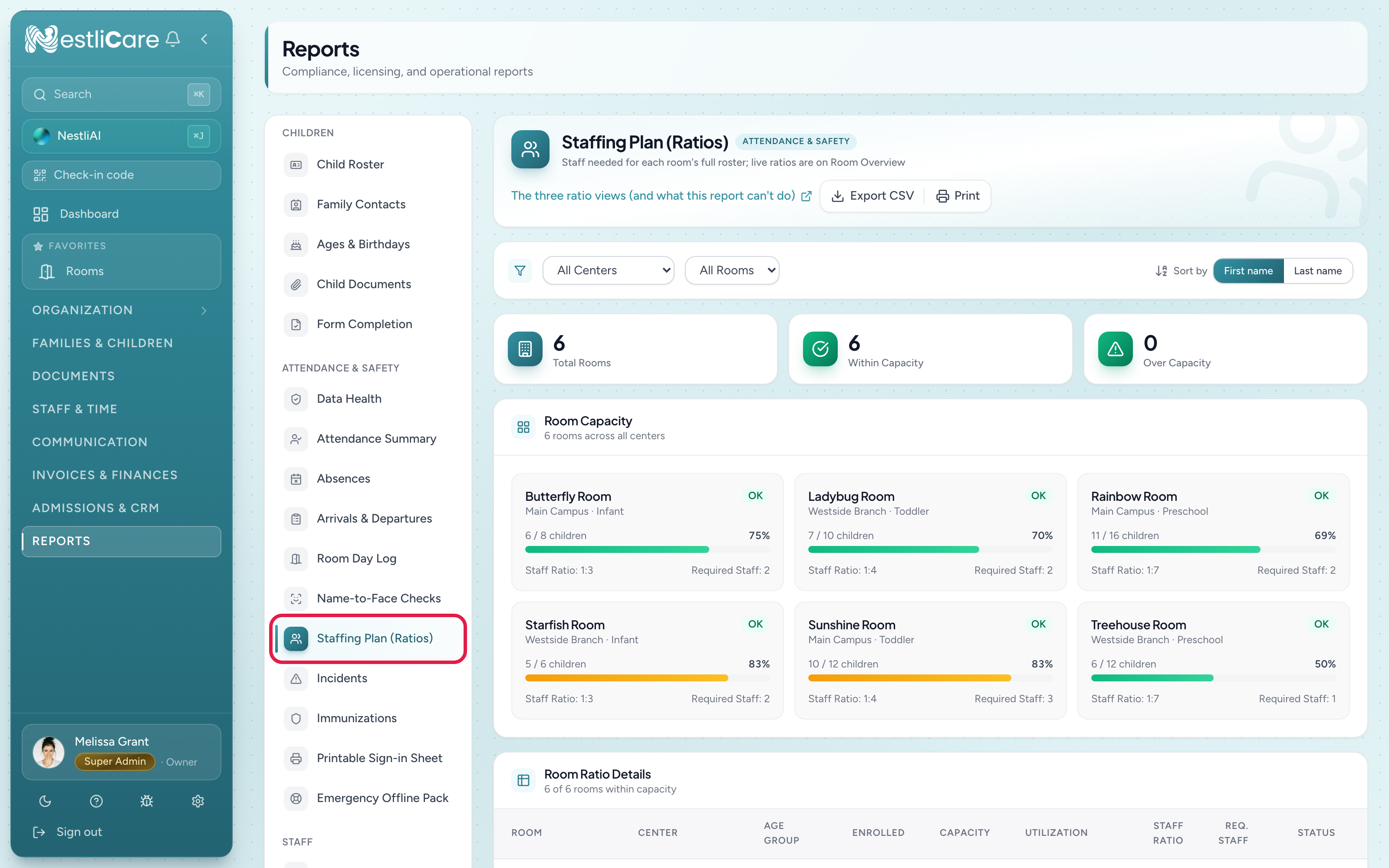Click the Check-in code QR icon
Screen dimensions: 1389x868
[x=39, y=175]
